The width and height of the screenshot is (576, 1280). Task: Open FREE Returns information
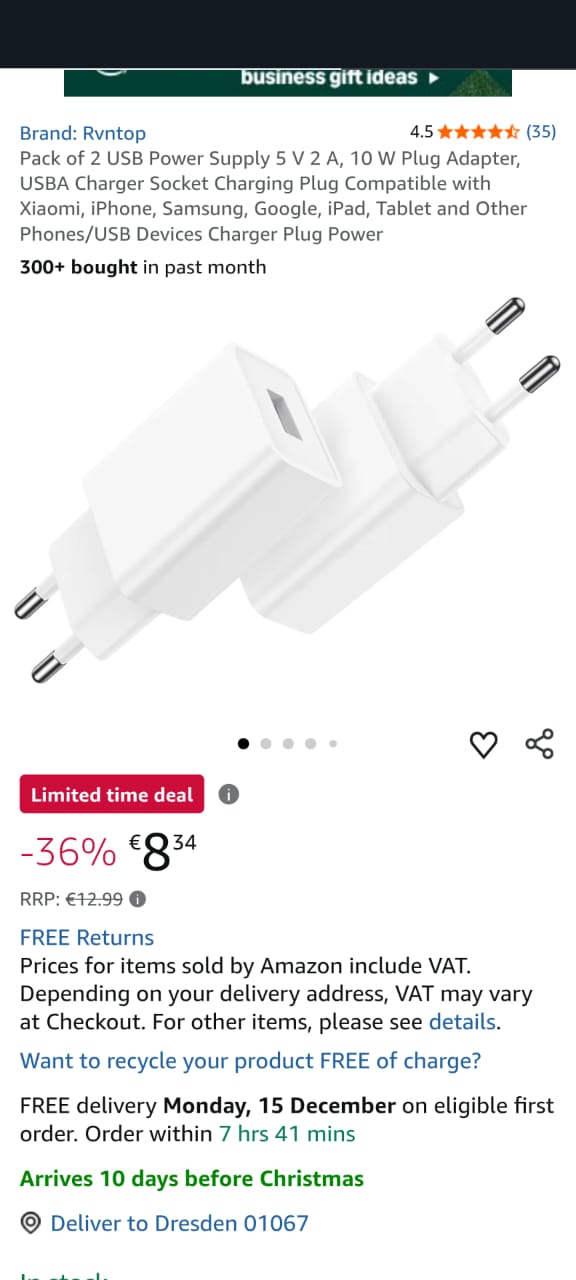(87, 937)
